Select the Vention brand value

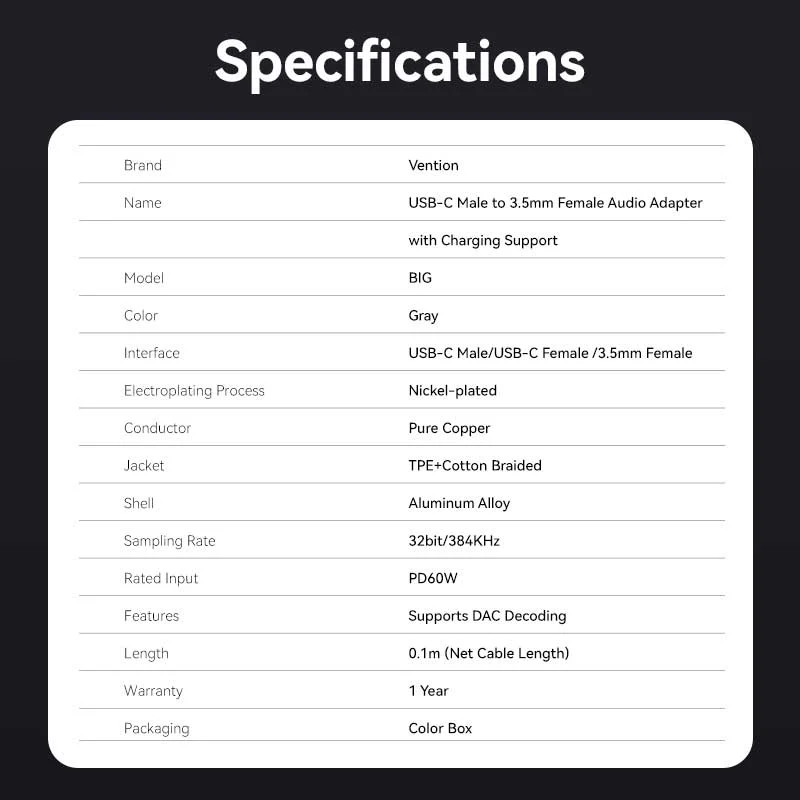(x=433, y=165)
